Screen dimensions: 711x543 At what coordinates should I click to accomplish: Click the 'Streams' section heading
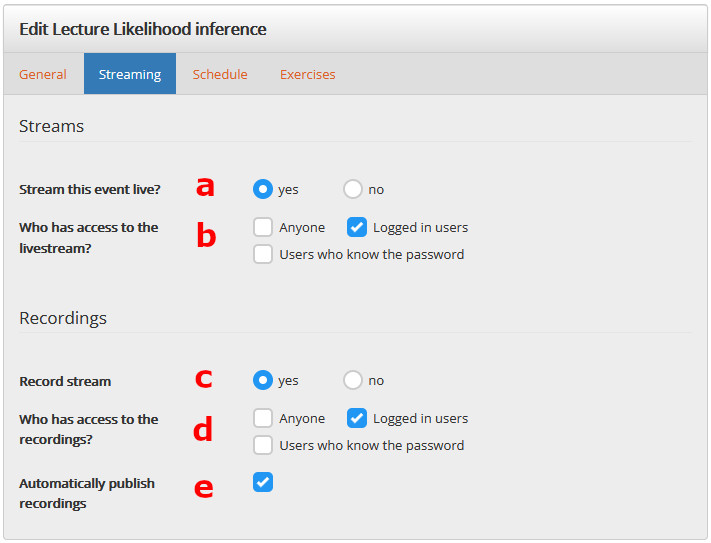[51, 126]
